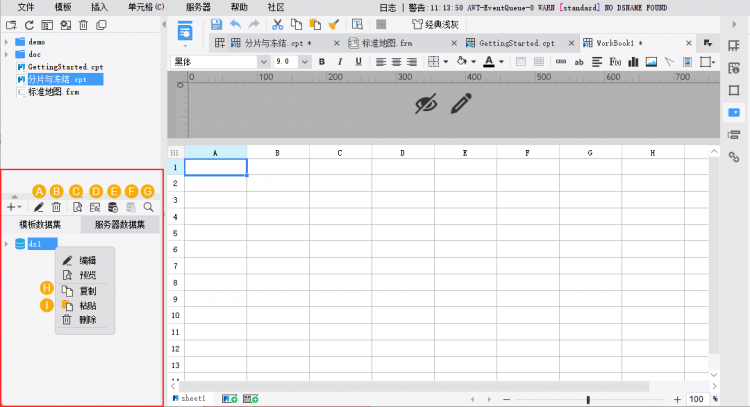Click the Cut scissors icon
Image resolution: width=750 pixels, height=407 pixels.
click(x=277, y=24)
